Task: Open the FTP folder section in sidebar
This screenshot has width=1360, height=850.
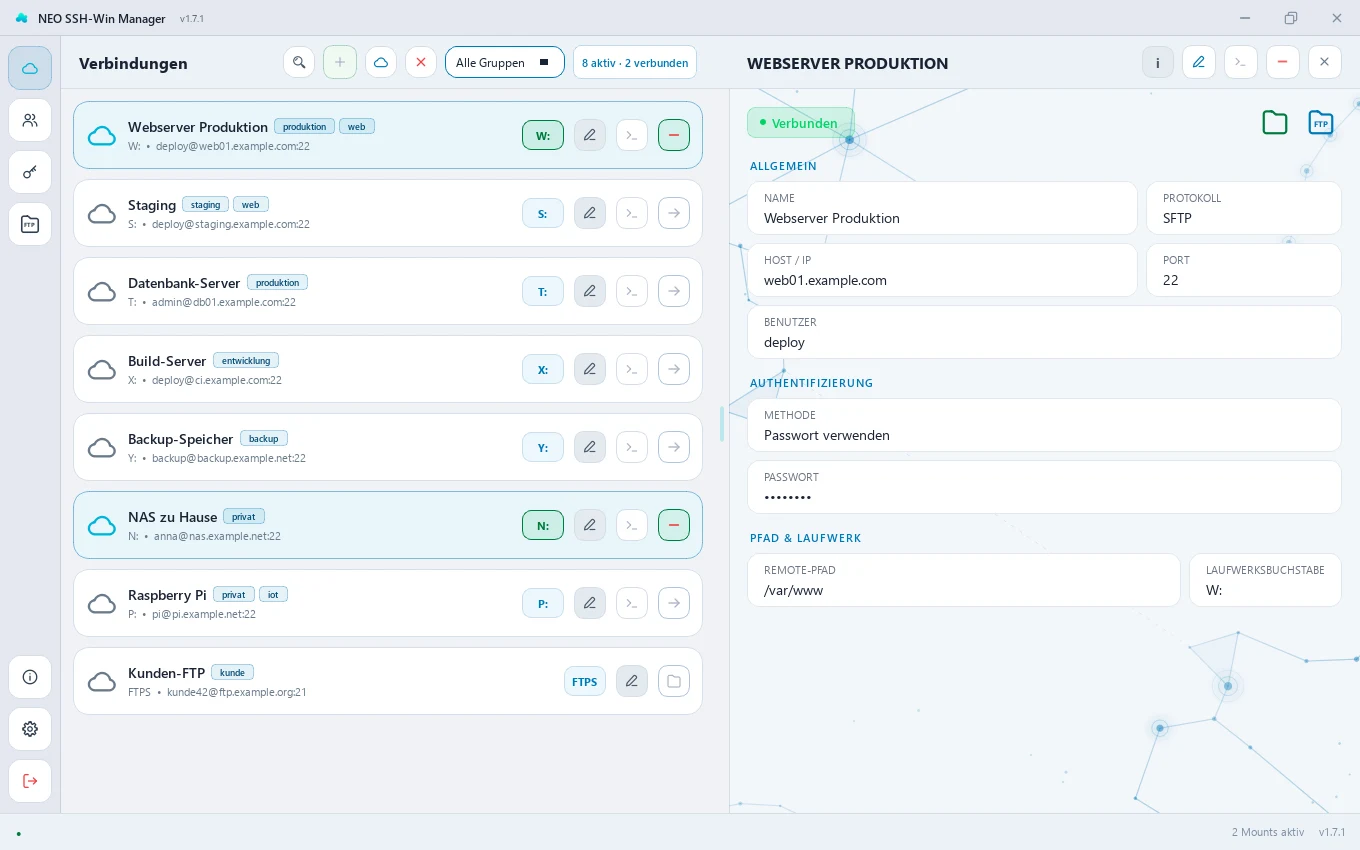Action: tap(30, 224)
